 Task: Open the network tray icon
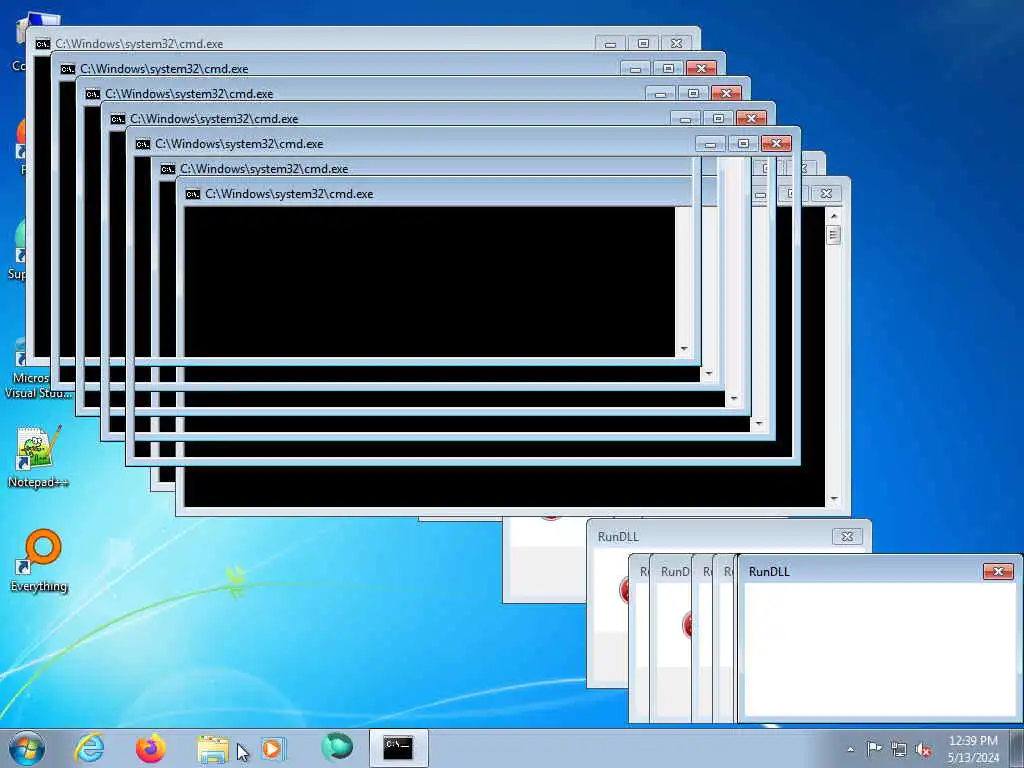(x=899, y=749)
